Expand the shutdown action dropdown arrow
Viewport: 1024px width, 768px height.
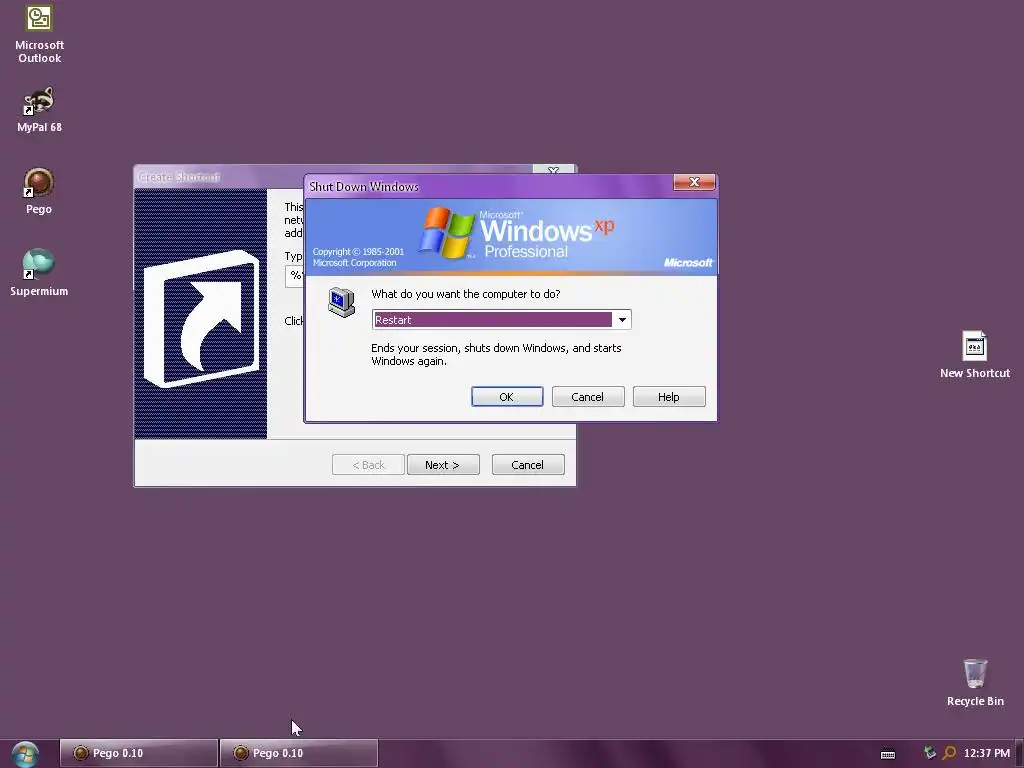[x=622, y=319]
